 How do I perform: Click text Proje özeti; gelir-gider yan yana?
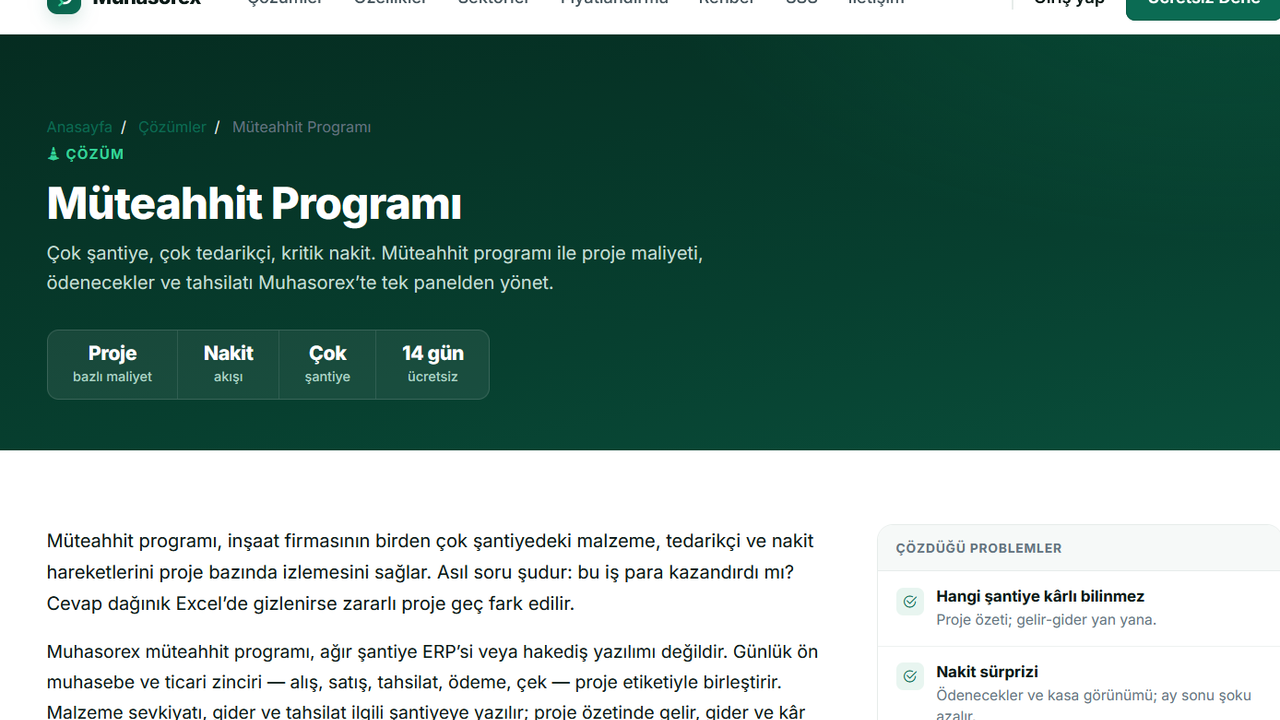[1046, 620]
